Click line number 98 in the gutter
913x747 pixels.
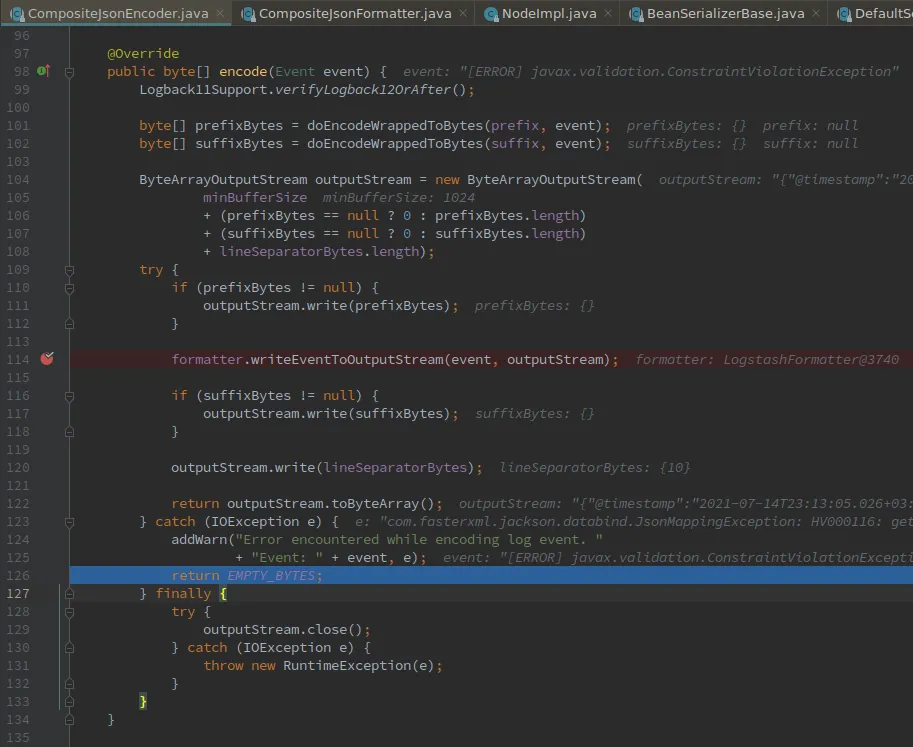22,71
